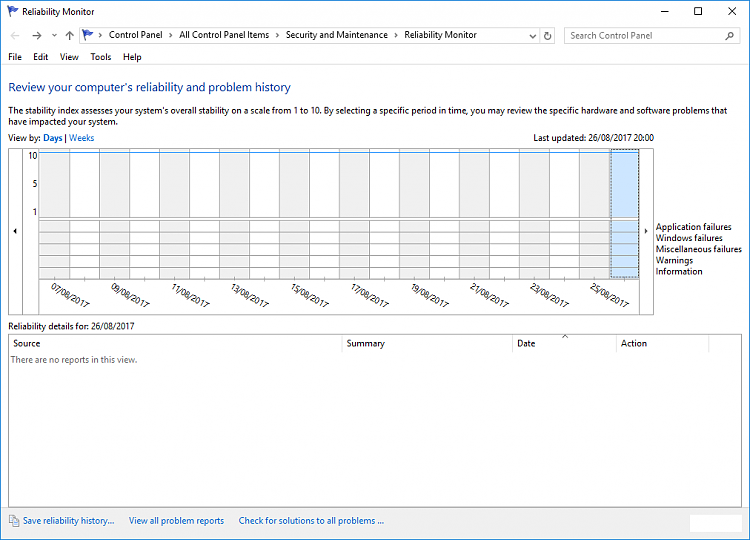Open the Edit menu
Screen dimensions: 750x540
(41, 57)
